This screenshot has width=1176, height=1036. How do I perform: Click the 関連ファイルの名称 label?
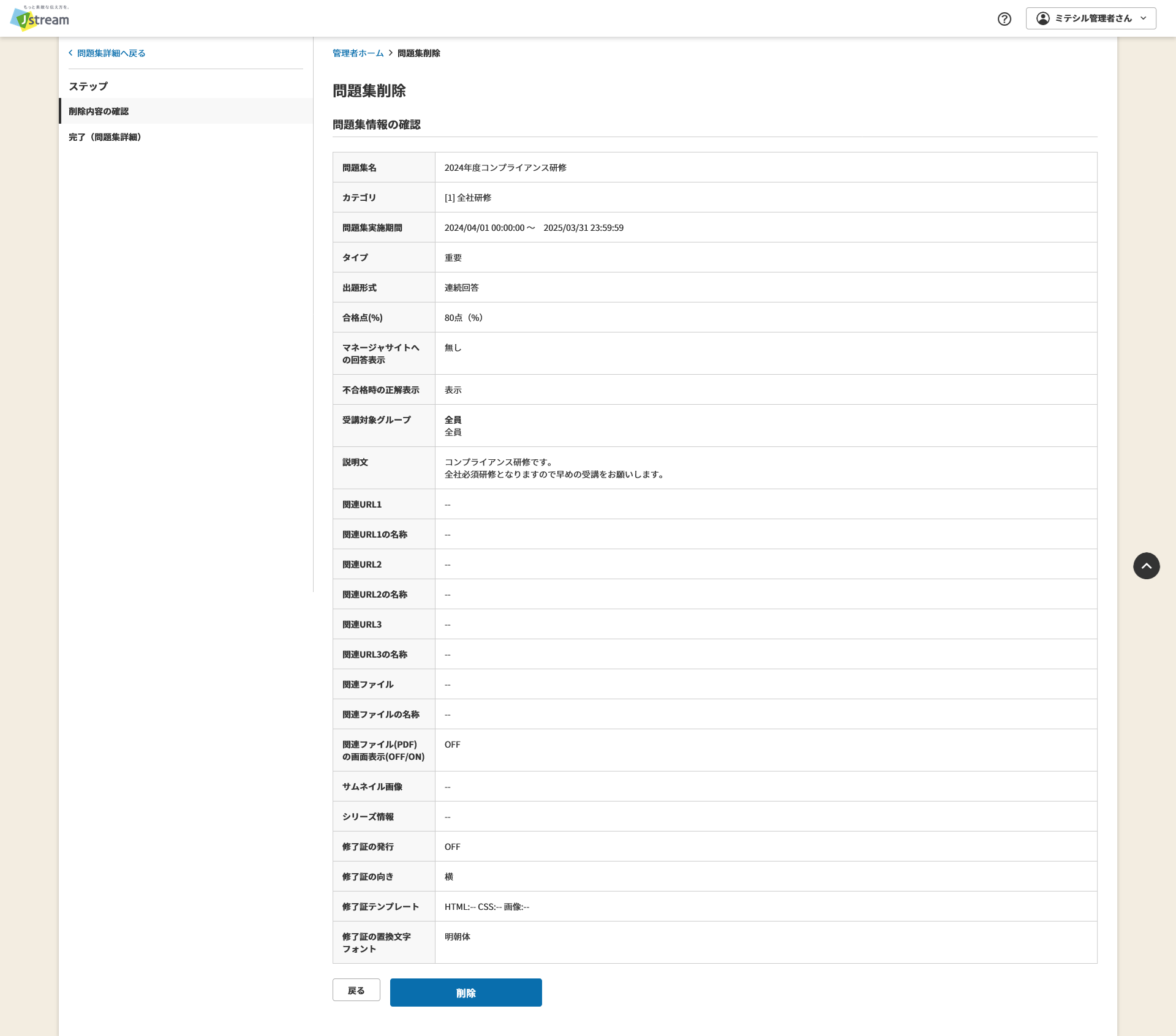(381, 715)
